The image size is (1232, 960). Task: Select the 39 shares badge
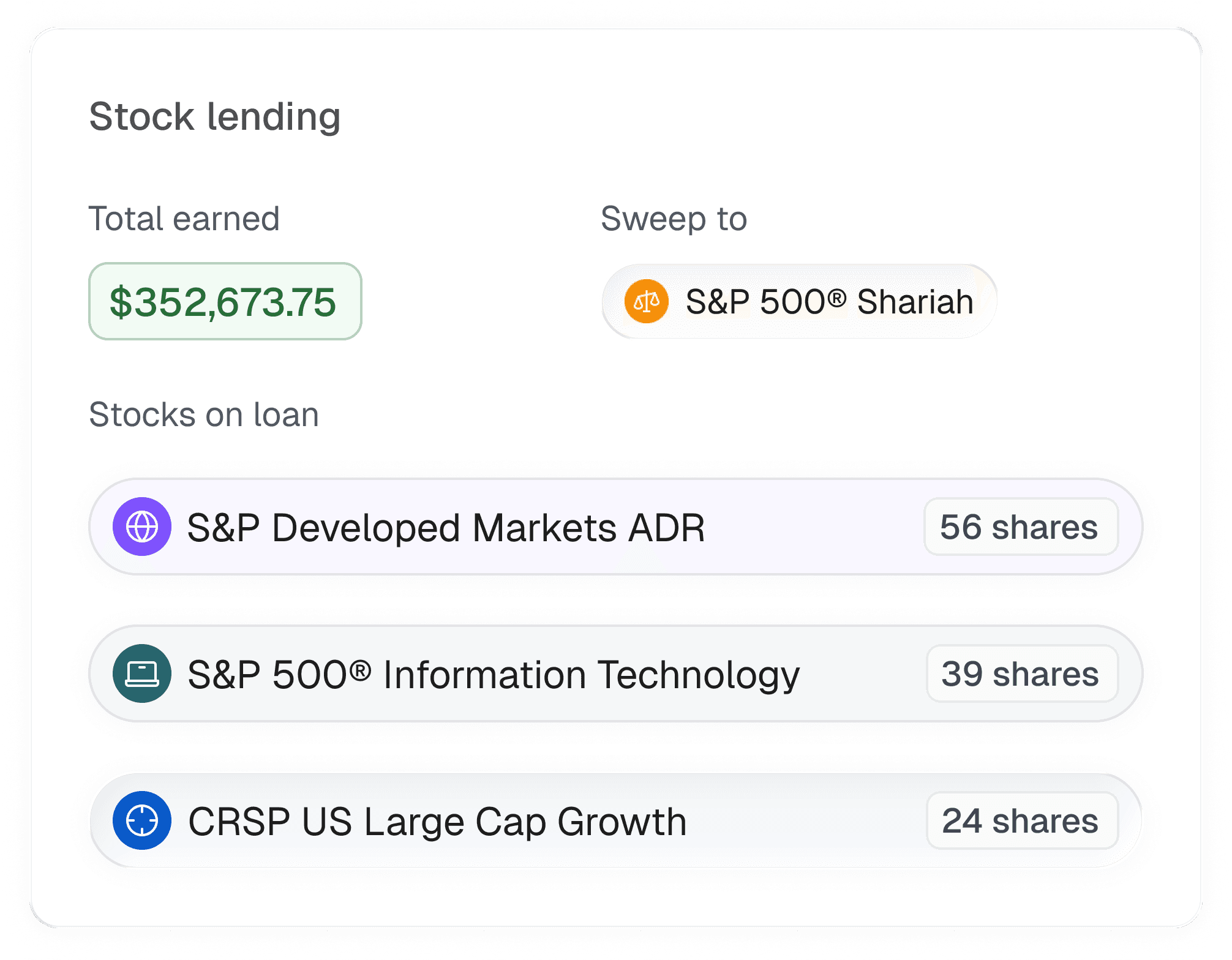coord(1021,674)
